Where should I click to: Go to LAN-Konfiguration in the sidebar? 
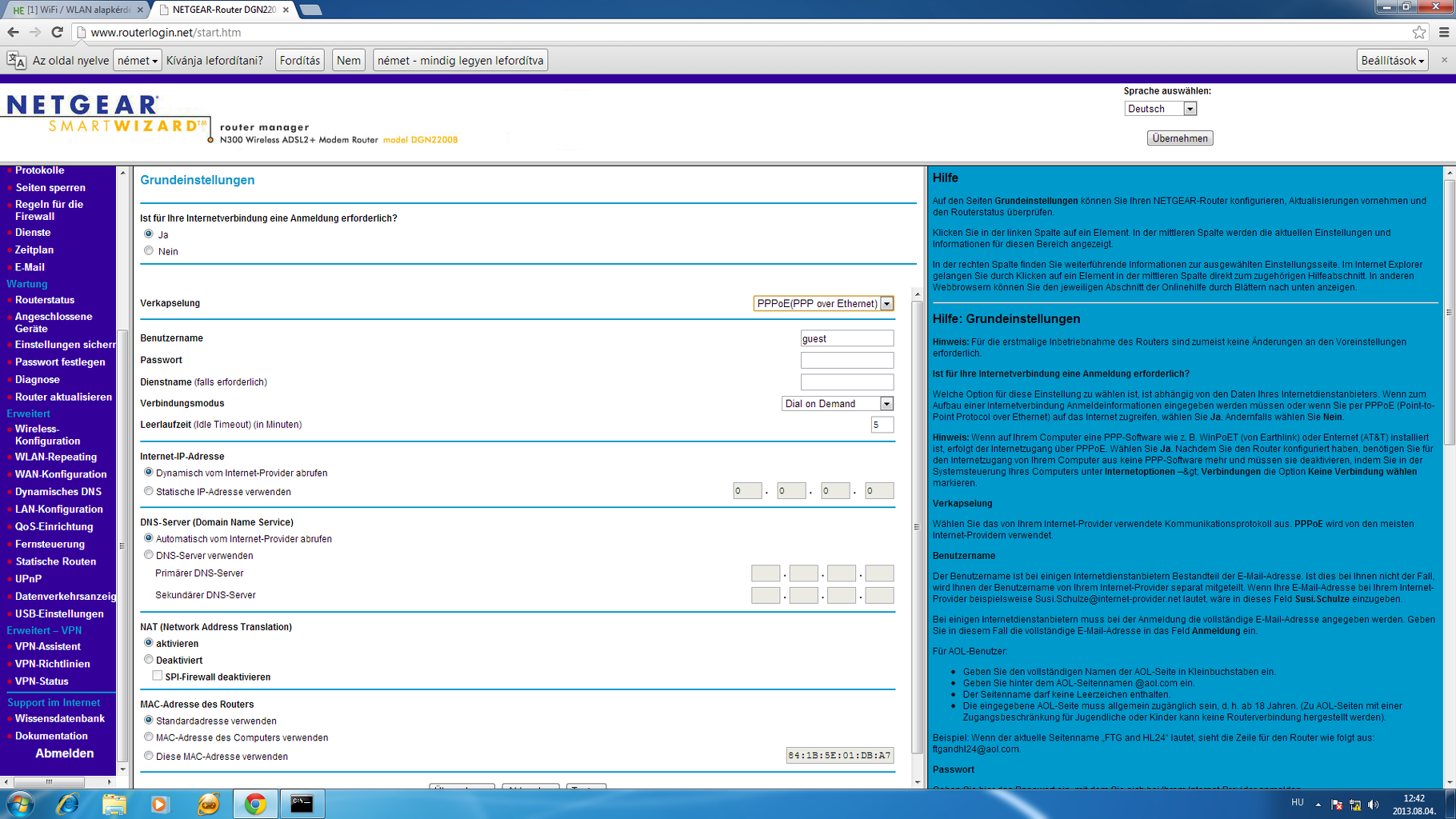pyautogui.click(x=59, y=509)
